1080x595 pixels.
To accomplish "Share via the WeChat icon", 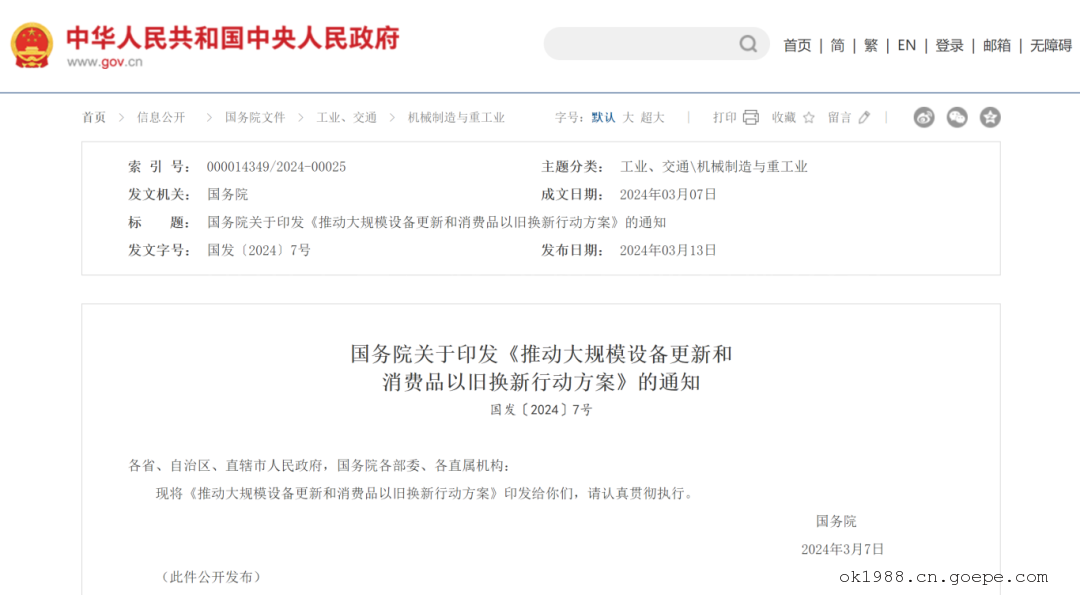I will [957, 117].
